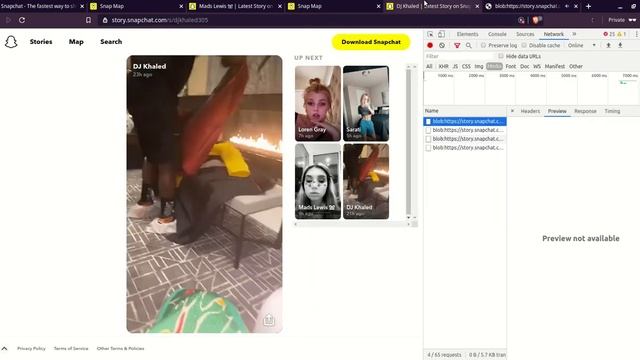Screen dimensions: 640x360
Task: Activate the DevTools inspect element picker
Action: click(x=430, y=34)
